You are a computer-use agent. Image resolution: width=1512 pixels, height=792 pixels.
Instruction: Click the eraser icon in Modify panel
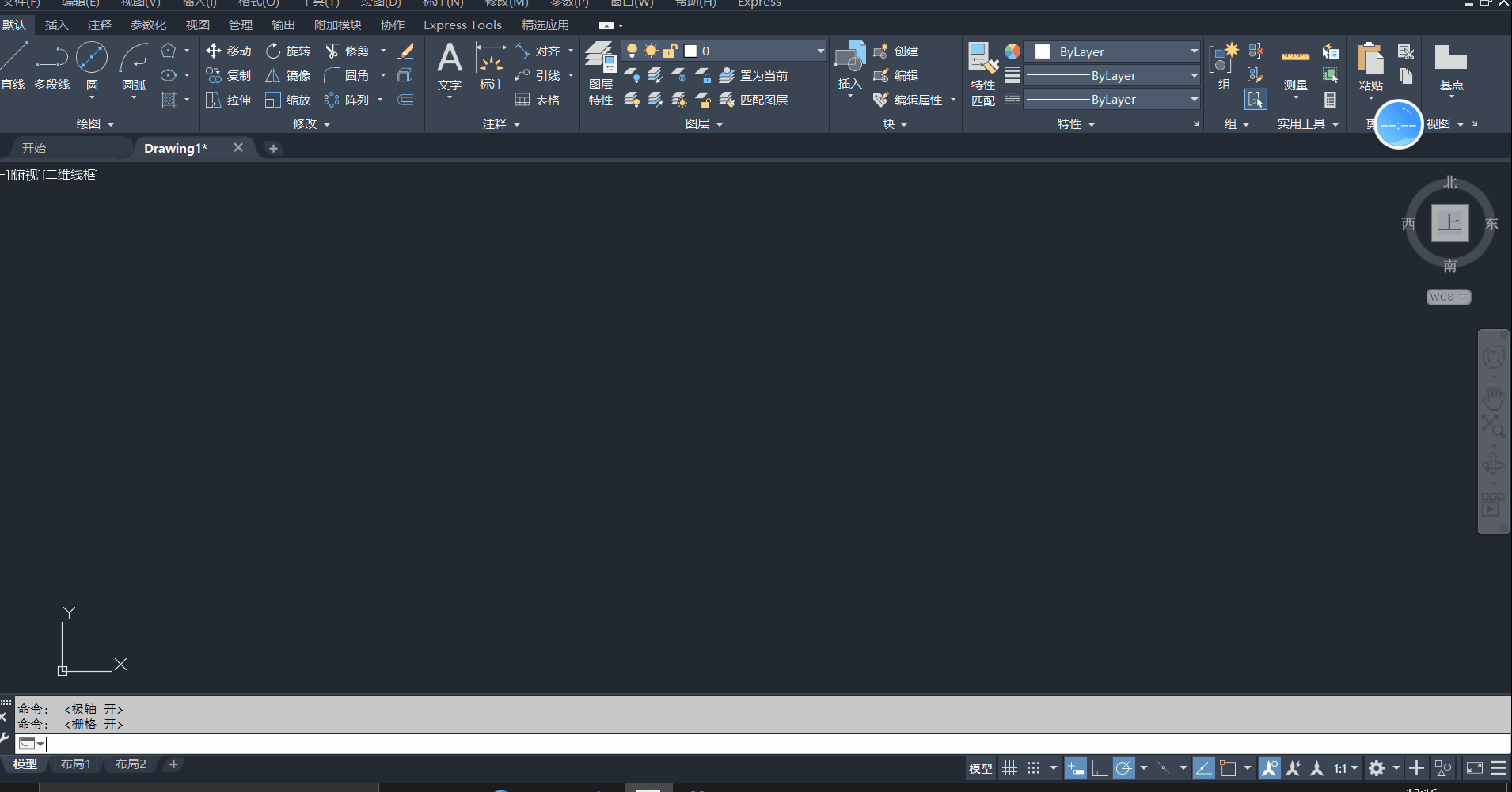tap(405, 51)
